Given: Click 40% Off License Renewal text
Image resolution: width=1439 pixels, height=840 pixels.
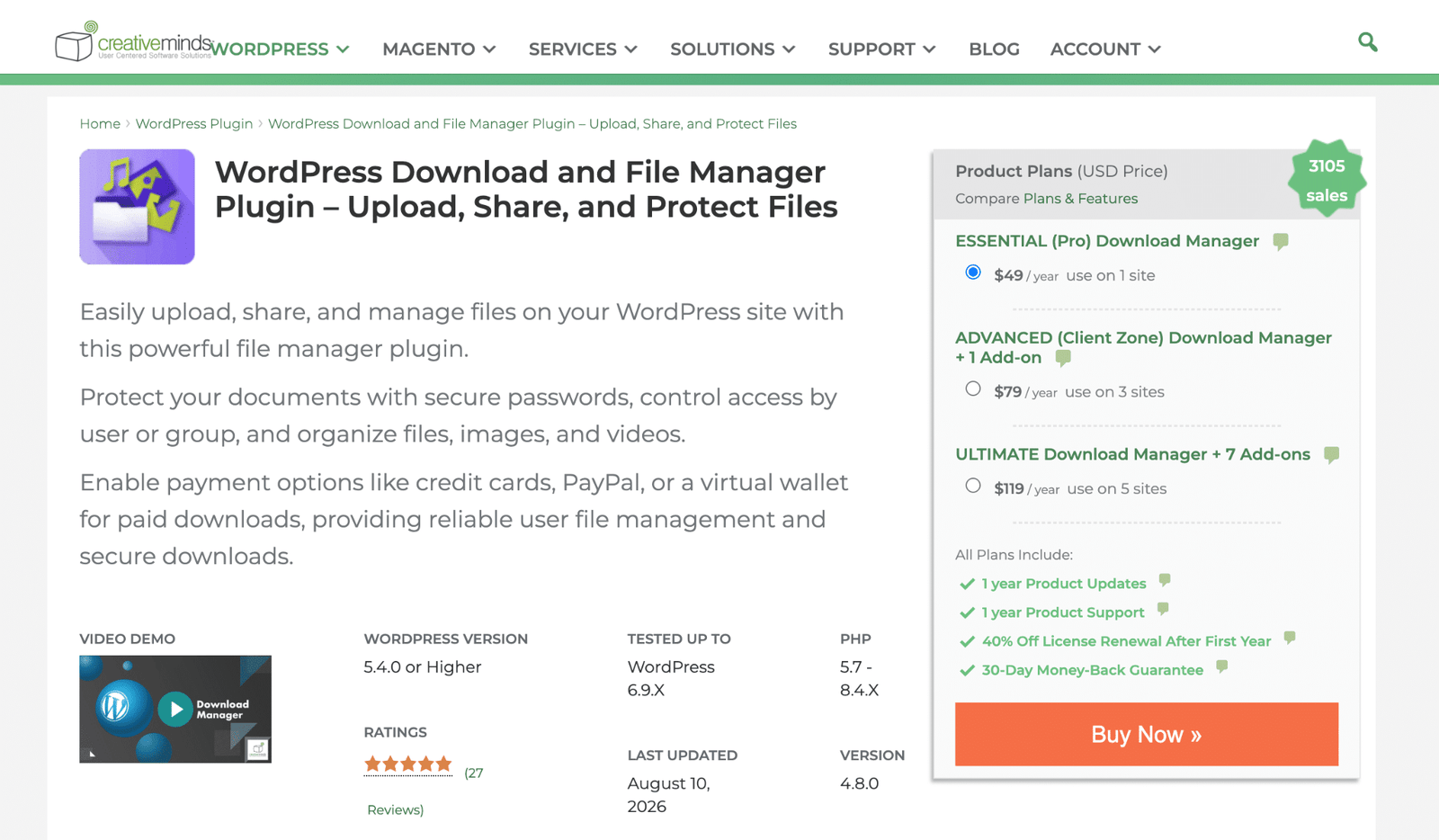Looking at the screenshot, I should (1126, 641).
